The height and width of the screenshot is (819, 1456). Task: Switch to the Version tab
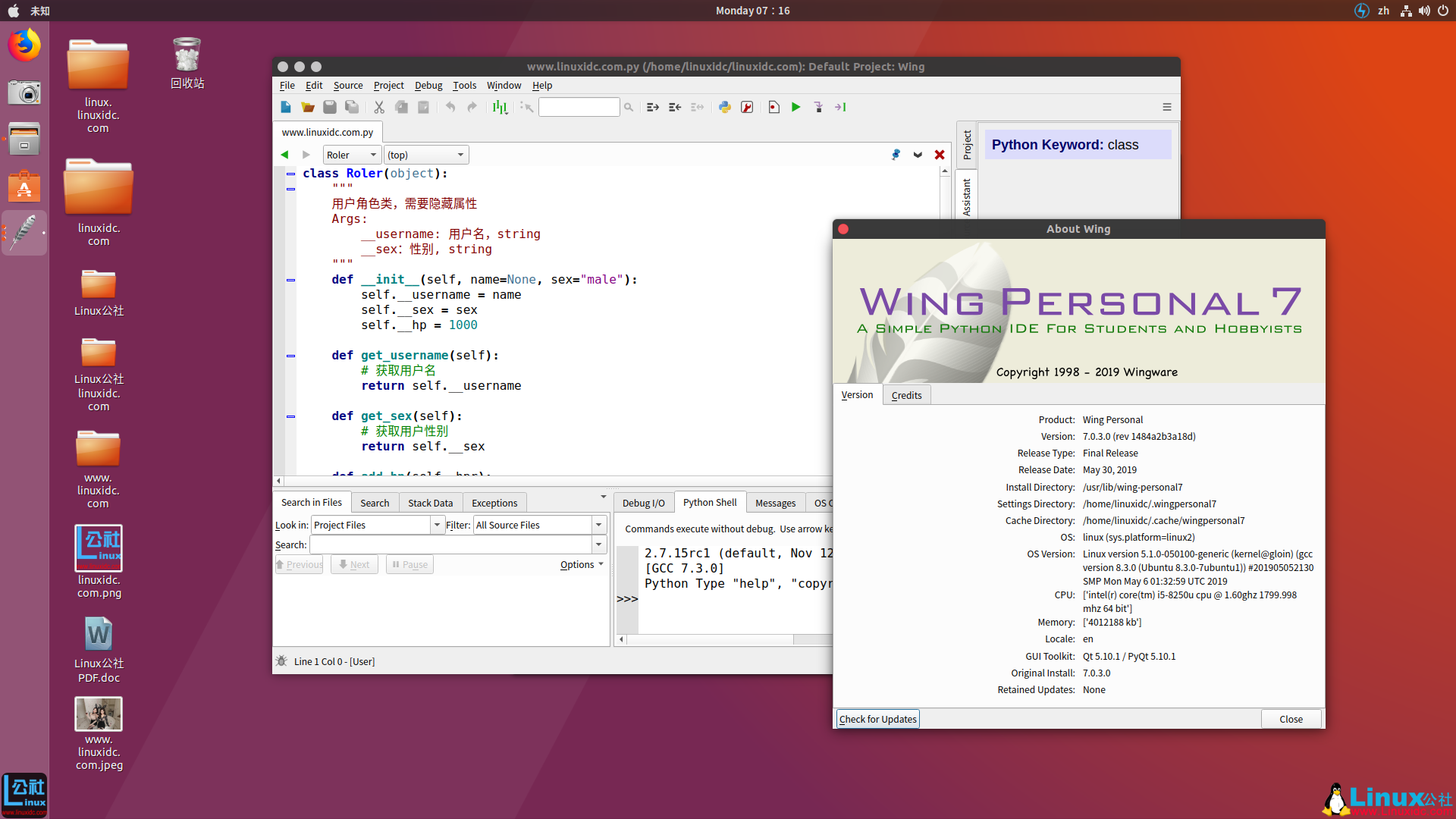tap(857, 394)
